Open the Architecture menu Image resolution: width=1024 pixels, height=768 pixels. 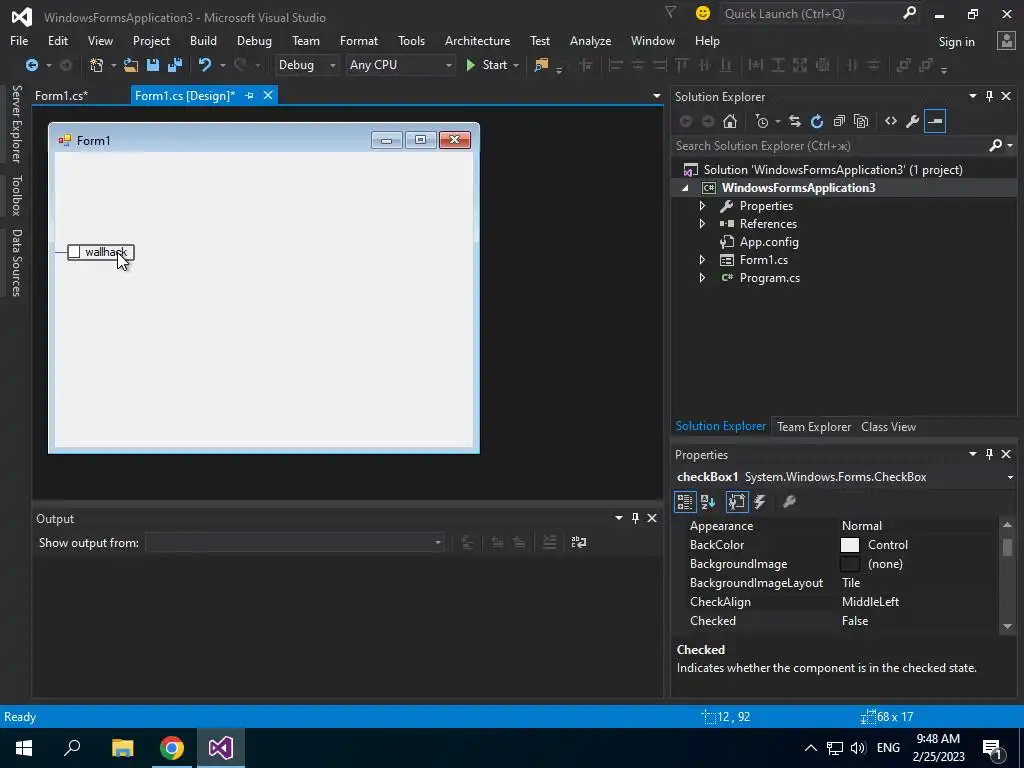(x=477, y=41)
